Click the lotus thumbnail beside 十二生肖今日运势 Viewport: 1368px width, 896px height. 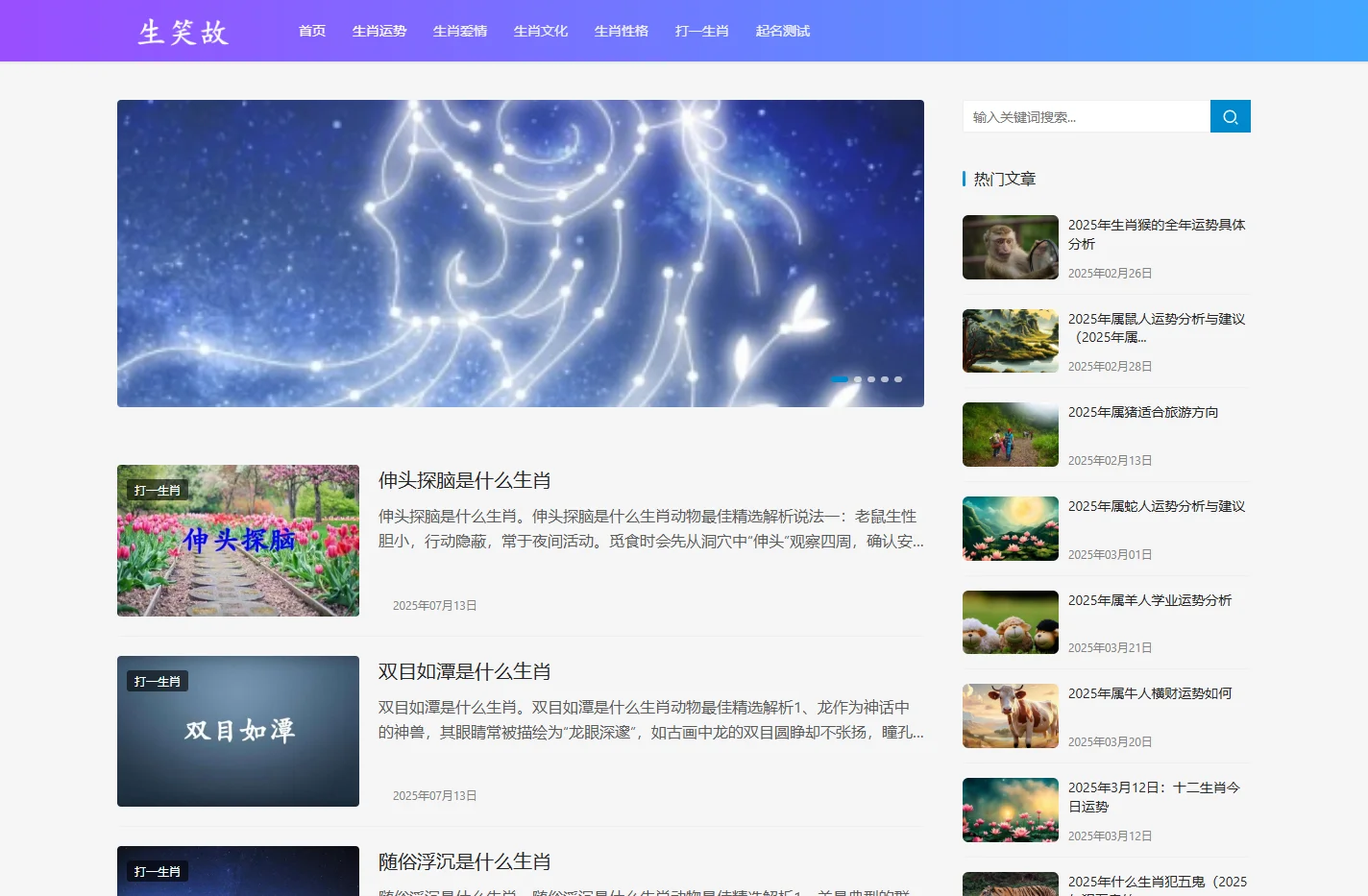click(x=1011, y=810)
